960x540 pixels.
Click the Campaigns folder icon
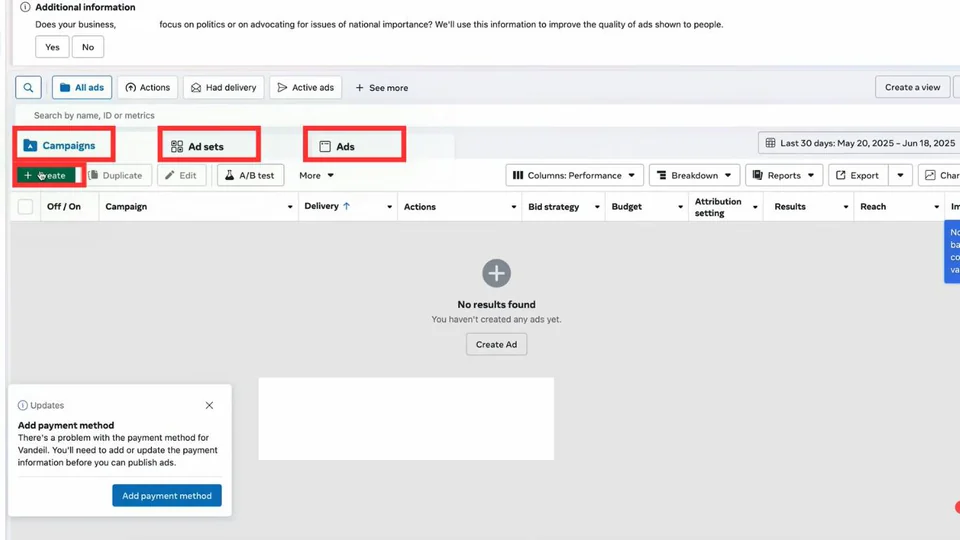point(30,145)
